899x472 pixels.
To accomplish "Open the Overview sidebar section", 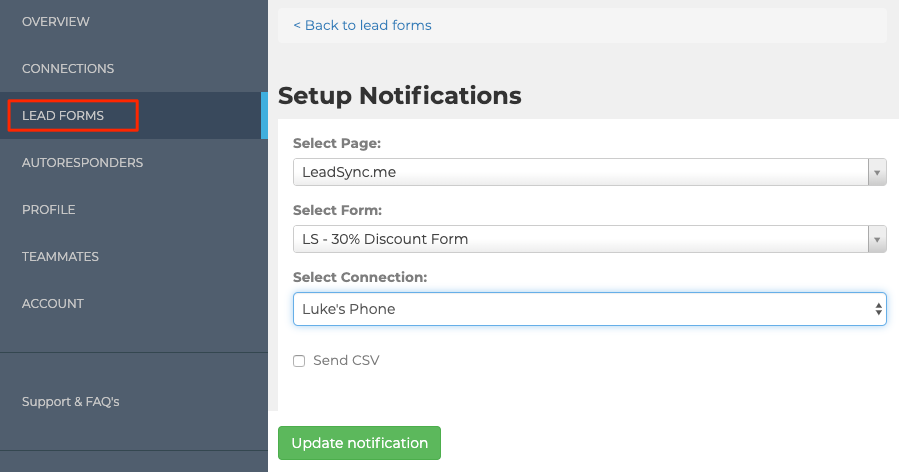I will pos(55,21).
